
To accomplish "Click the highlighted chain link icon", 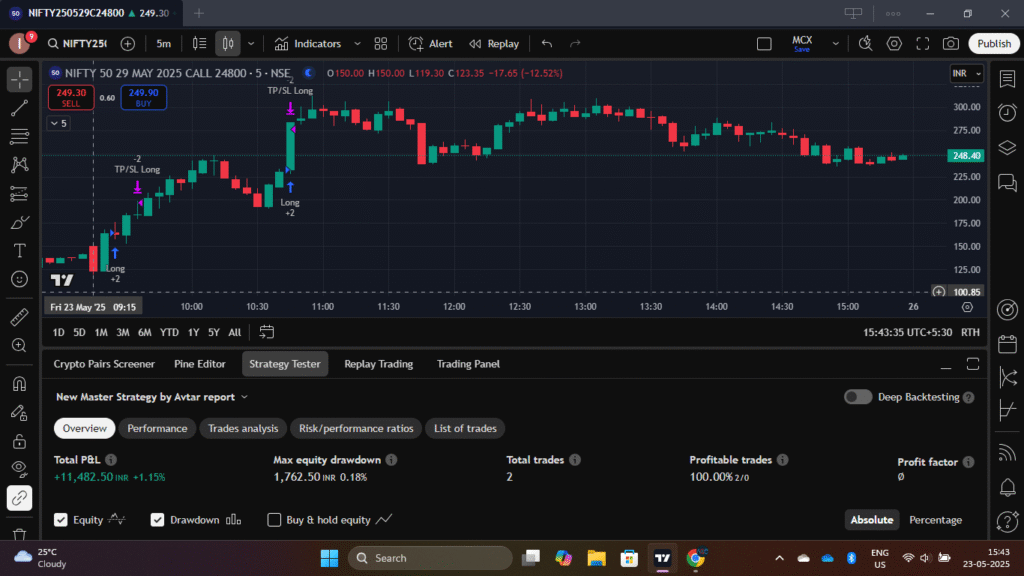I will point(20,498).
